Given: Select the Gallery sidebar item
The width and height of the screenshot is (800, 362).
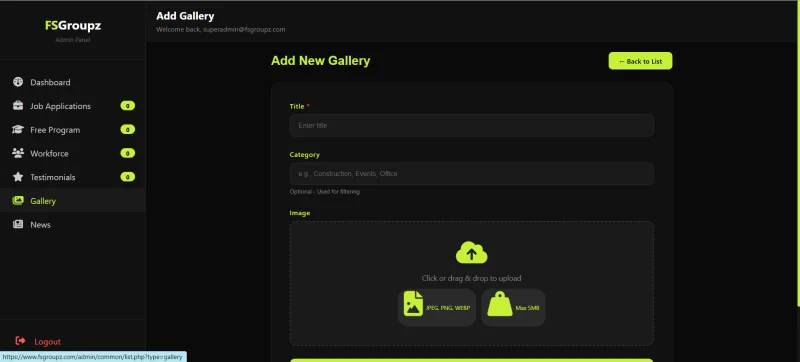Looking at the screenshot, I should coord(72,200).
